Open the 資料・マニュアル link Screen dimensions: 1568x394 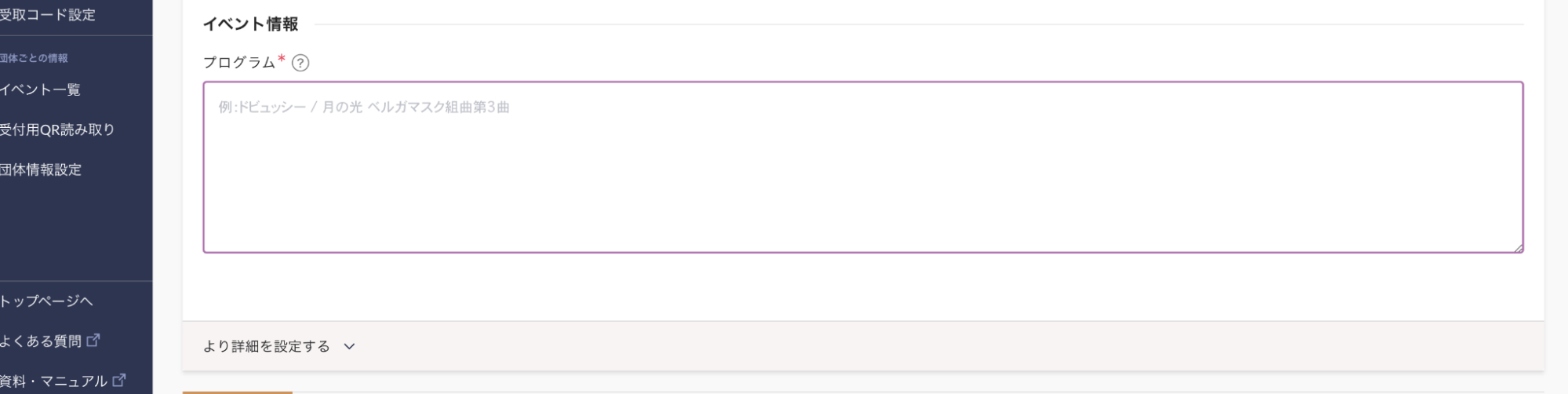tap(53, 381)
